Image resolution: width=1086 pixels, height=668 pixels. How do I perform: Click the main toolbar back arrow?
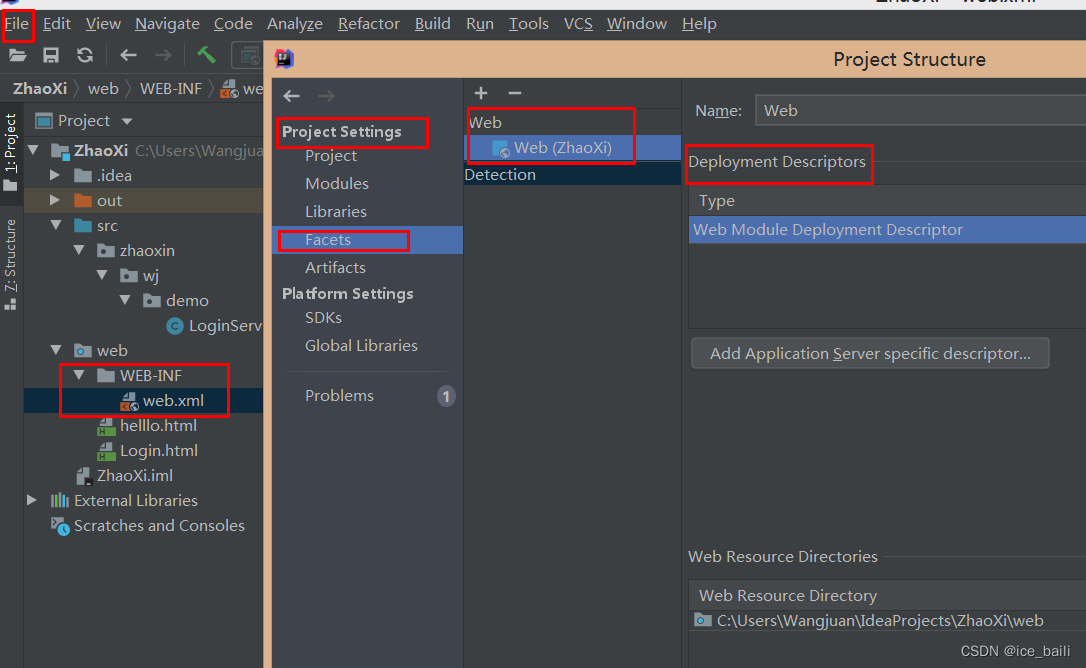pos(128,56)
